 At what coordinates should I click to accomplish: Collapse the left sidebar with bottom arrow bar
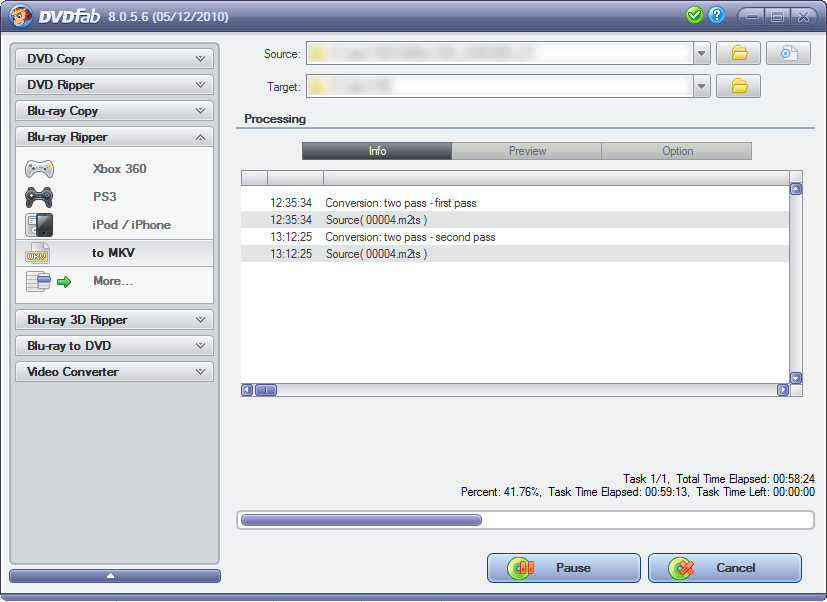tap(114, 576)
